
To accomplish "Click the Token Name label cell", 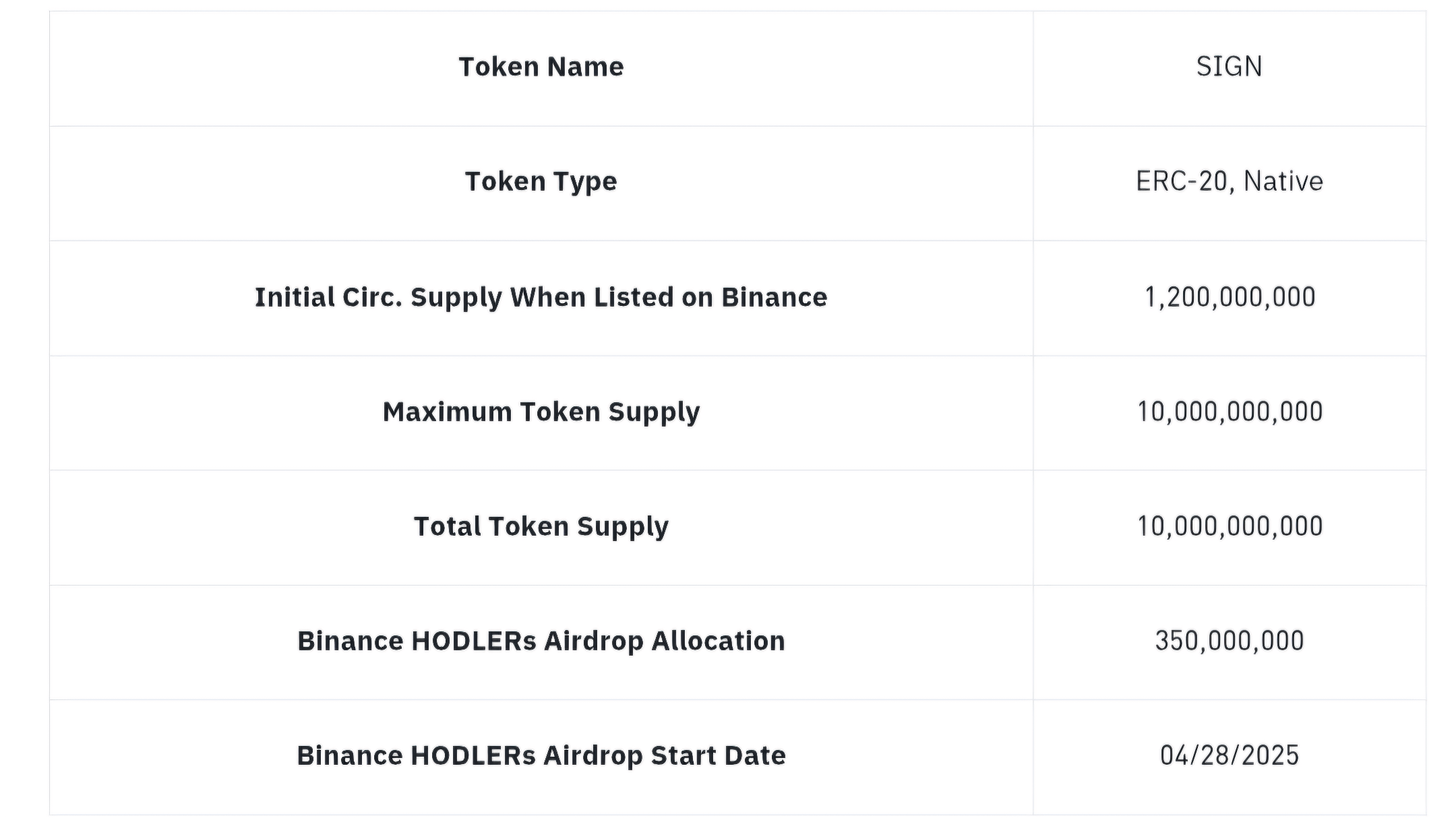I will [541, 67].
